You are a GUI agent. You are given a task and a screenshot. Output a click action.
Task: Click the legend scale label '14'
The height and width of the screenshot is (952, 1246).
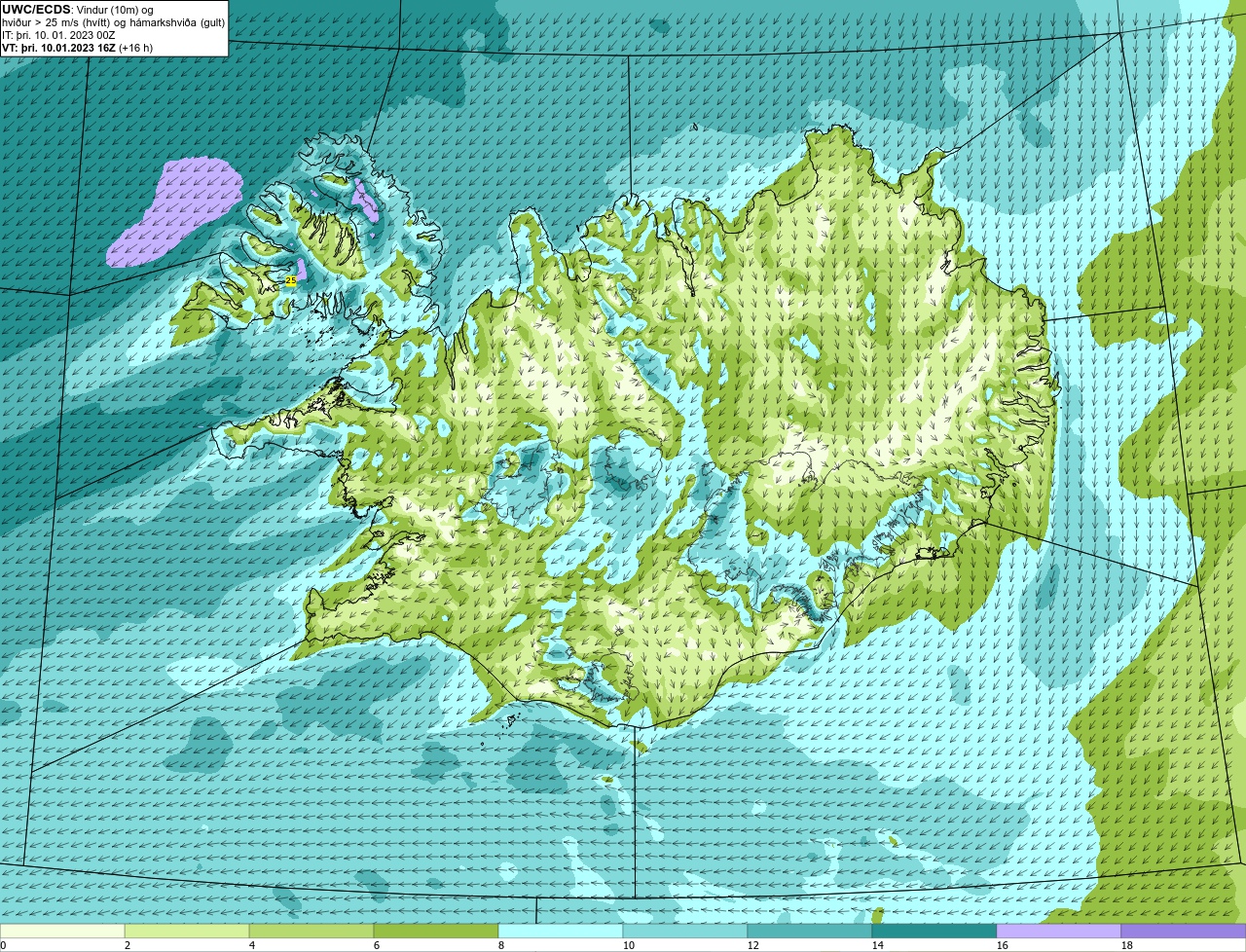pyautogui.click(x=878, y=945)
